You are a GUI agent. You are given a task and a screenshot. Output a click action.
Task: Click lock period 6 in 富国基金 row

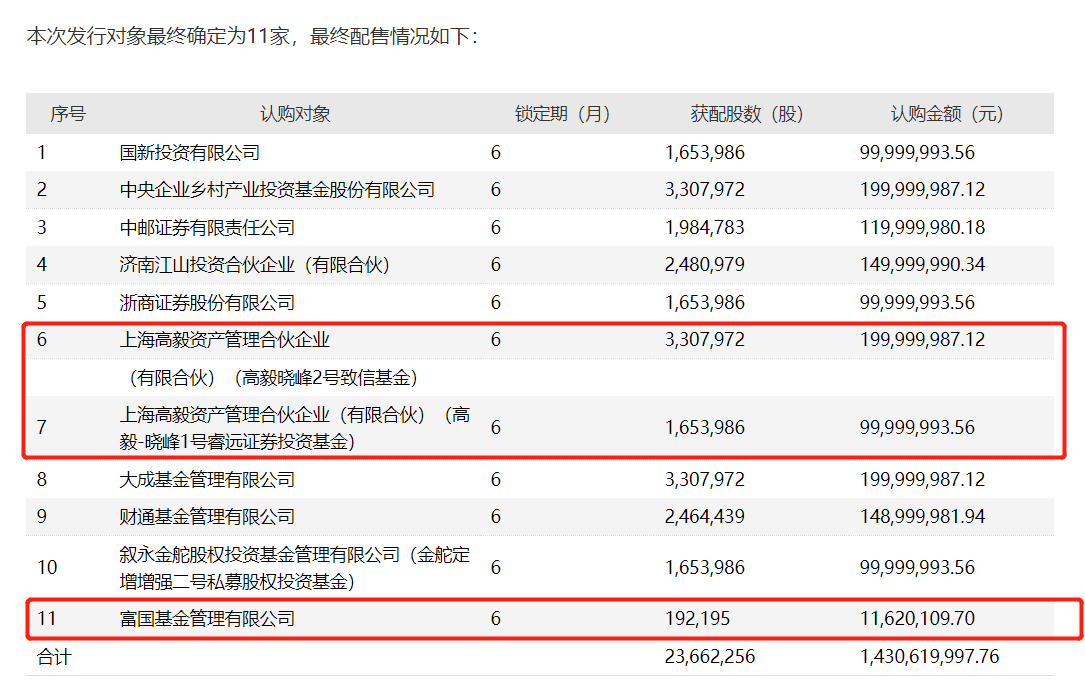click(x=495, y=618)
